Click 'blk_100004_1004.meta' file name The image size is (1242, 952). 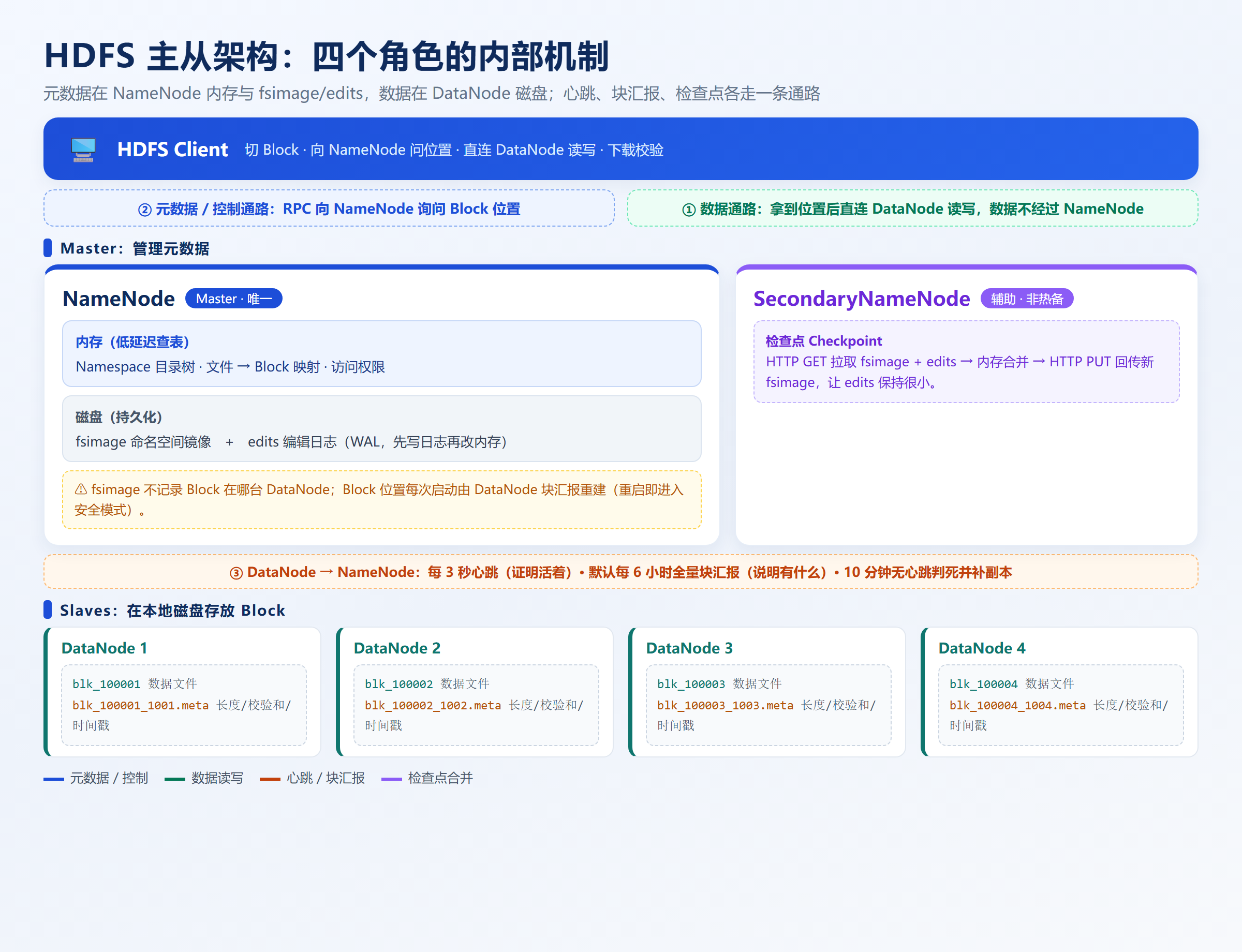pyautogui.click(x=1017, y=706)
